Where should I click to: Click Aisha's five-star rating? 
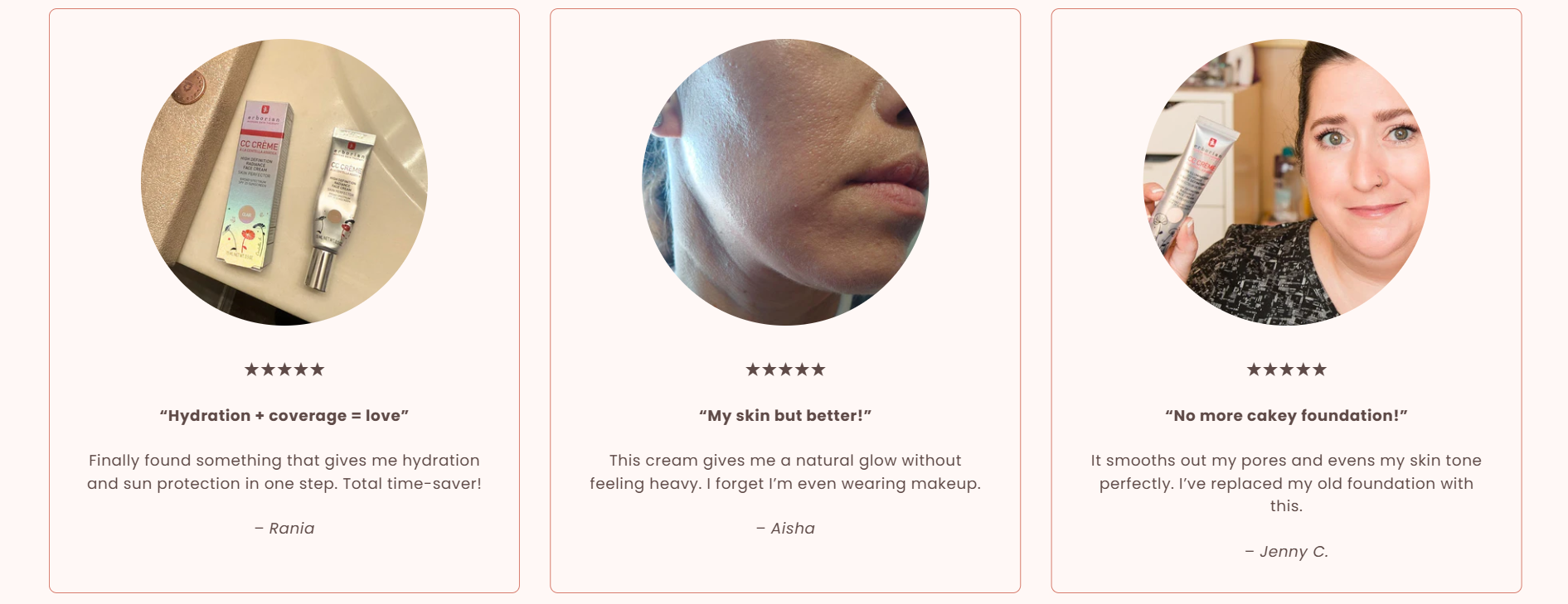[x=785, y=370]
